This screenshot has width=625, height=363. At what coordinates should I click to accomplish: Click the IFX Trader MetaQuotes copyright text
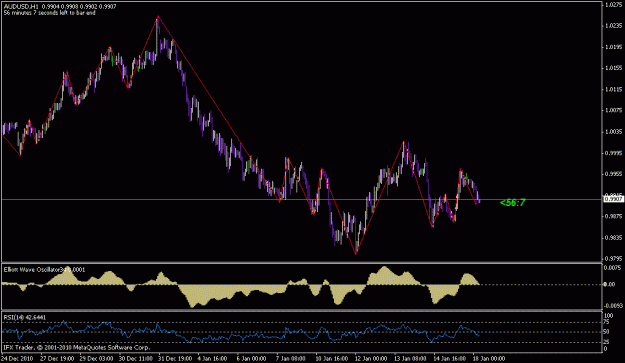coord(77,347)
